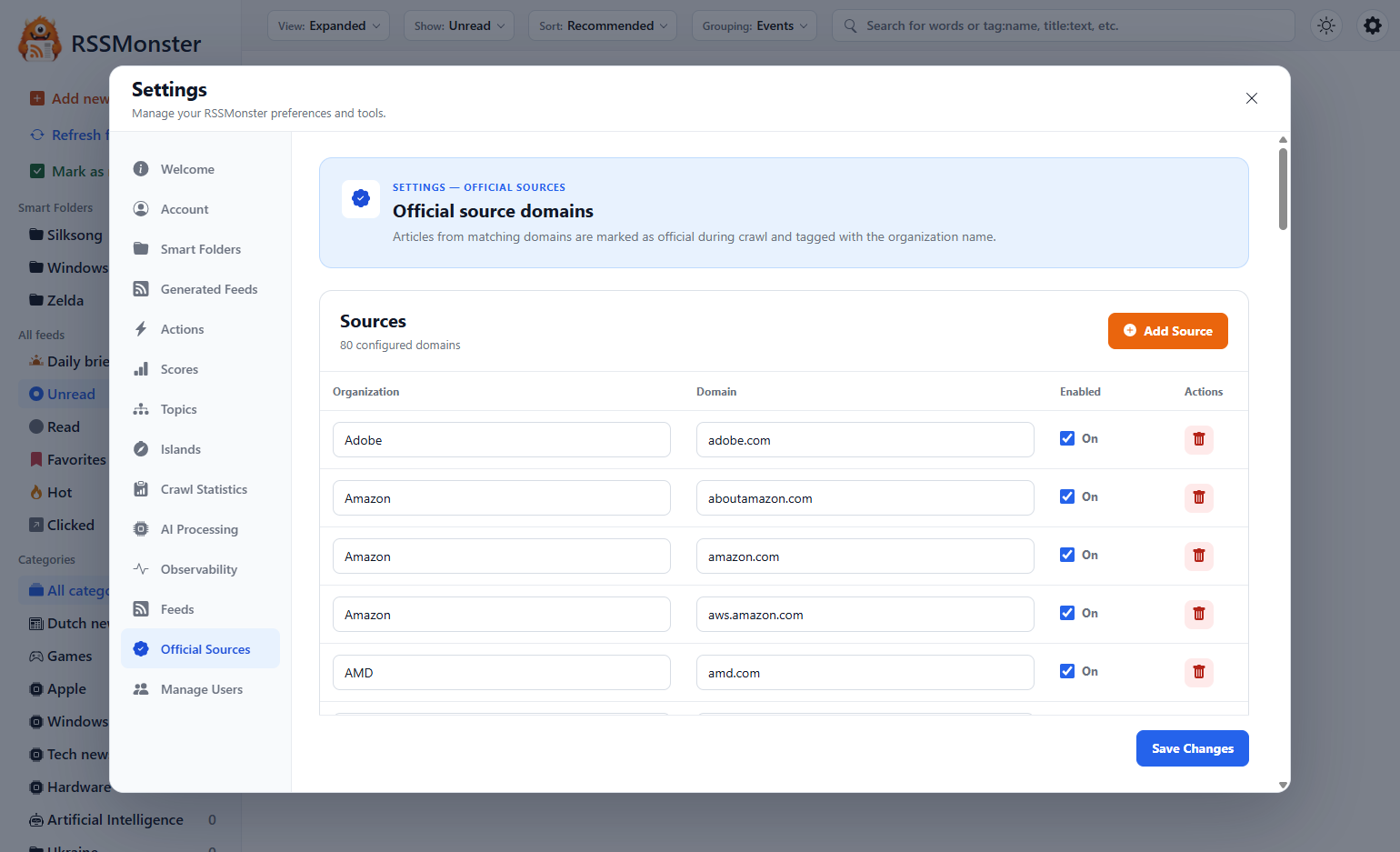
Task: Edit the adobe.com domain field
Action: point(865,440)
